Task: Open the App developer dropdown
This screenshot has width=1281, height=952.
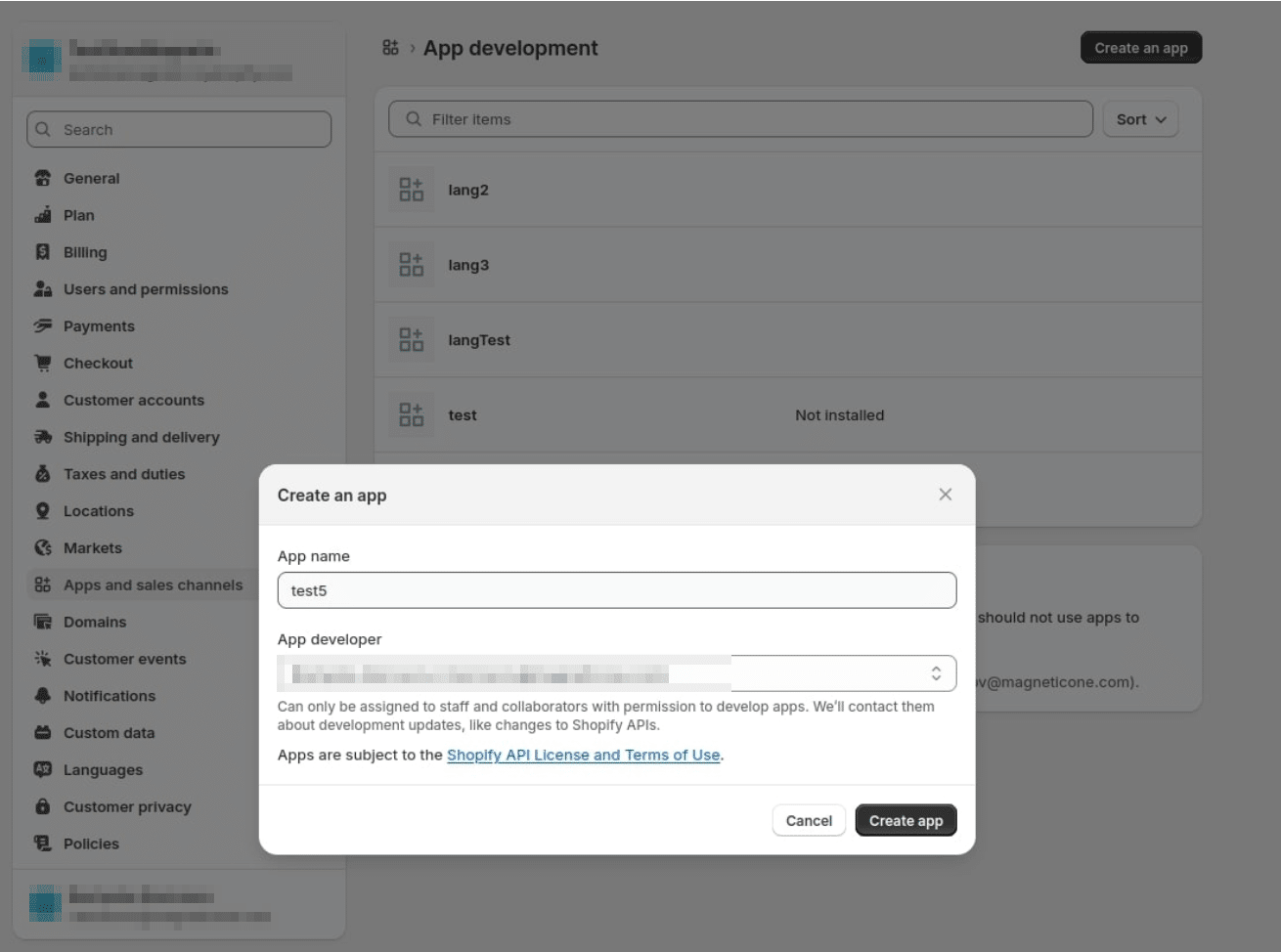Action: (617, 673)
